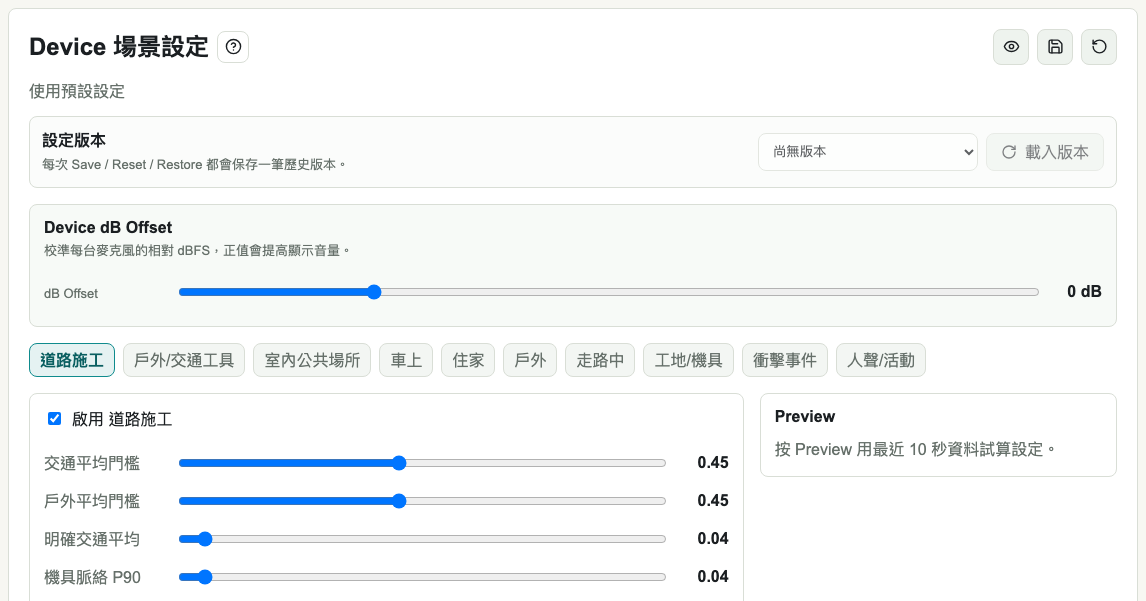Viewport: 1146px width, 601px height.
Task: Toggle the 啟用 道路施工 checkbox
Action: [54, 418]
